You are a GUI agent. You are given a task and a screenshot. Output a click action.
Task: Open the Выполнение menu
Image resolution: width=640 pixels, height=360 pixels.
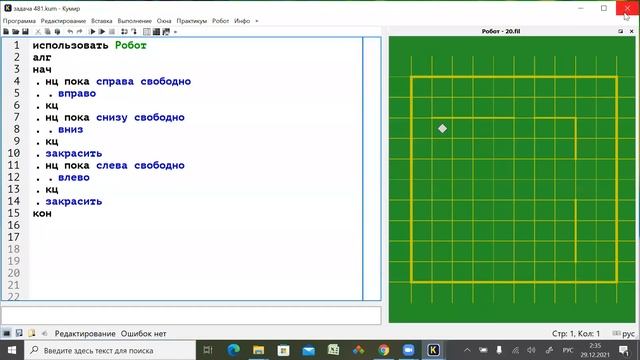(134, 21)
